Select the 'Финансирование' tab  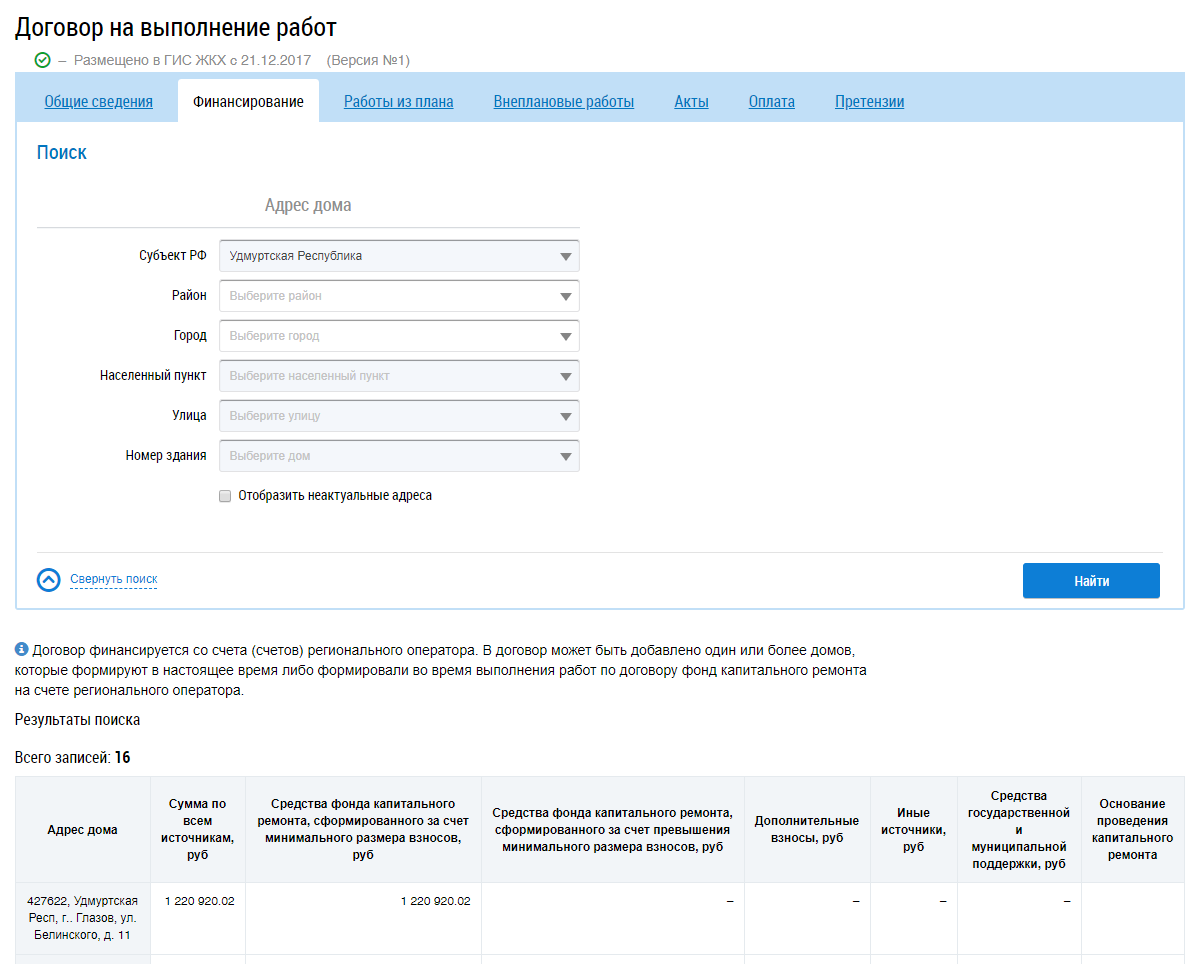(248, 101)
